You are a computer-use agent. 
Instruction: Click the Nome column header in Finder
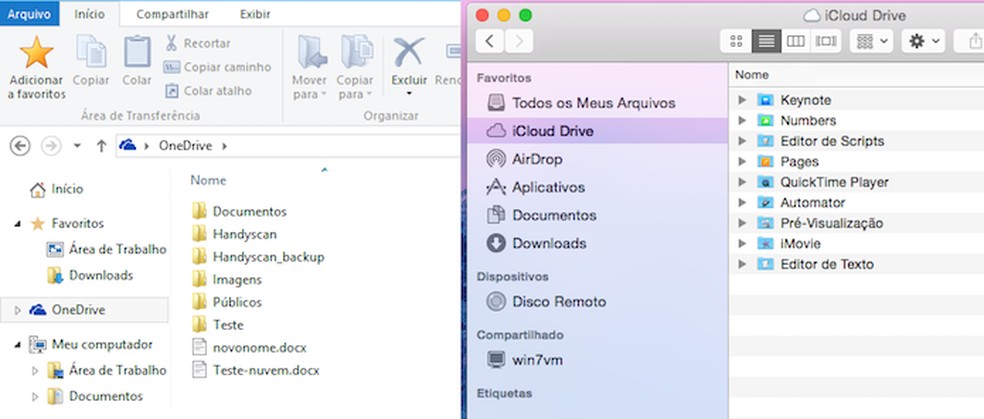point(752,75)
